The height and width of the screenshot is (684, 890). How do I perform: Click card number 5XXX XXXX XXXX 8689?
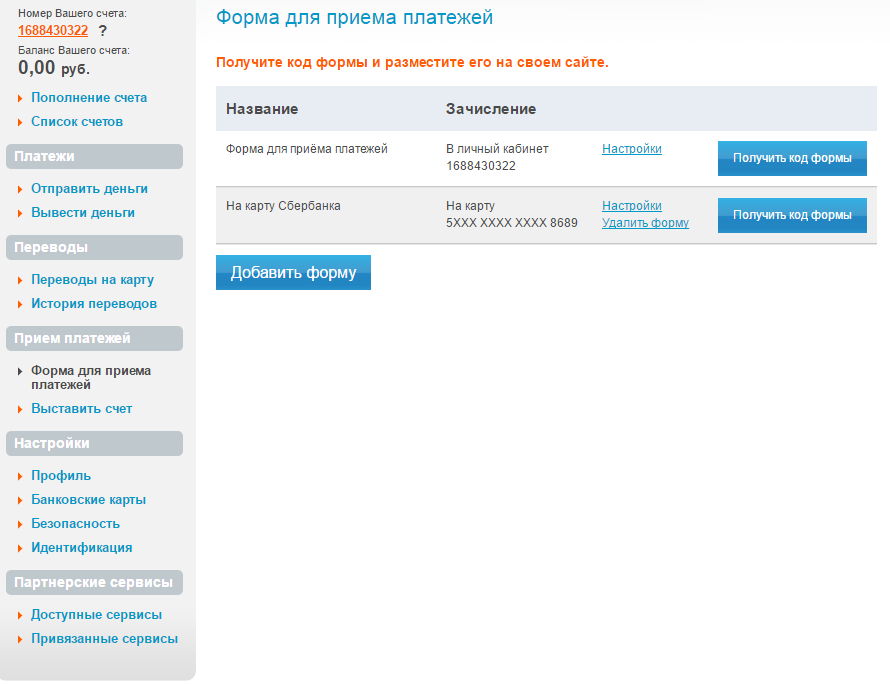[511, 223]
